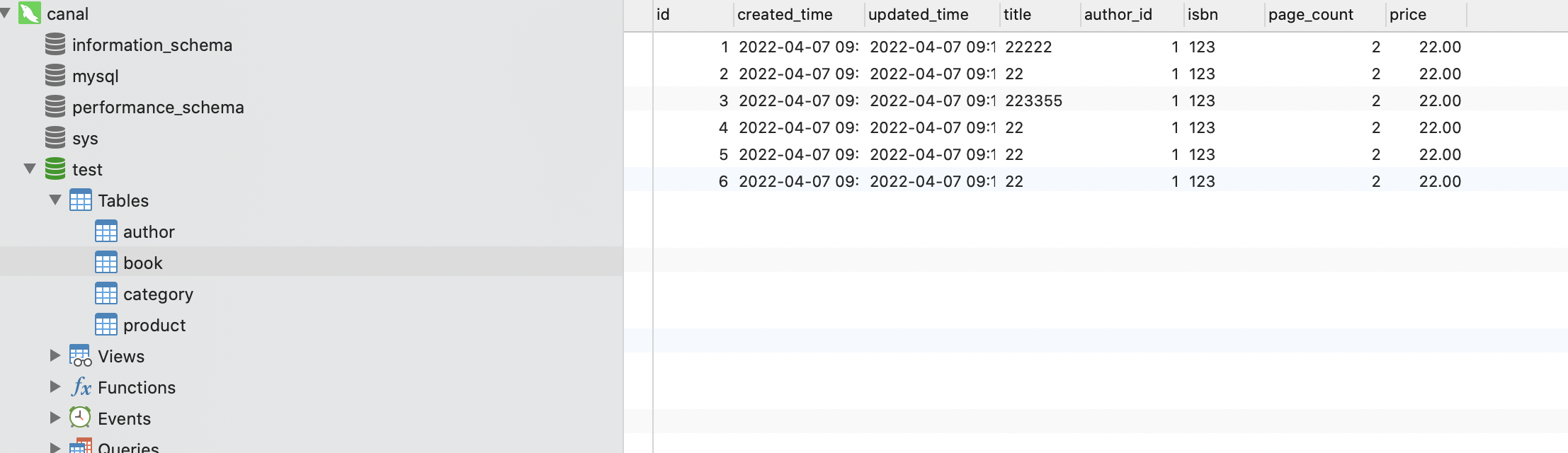Click the author table icon
The image size is (1568, 453).
pos(106,231)
